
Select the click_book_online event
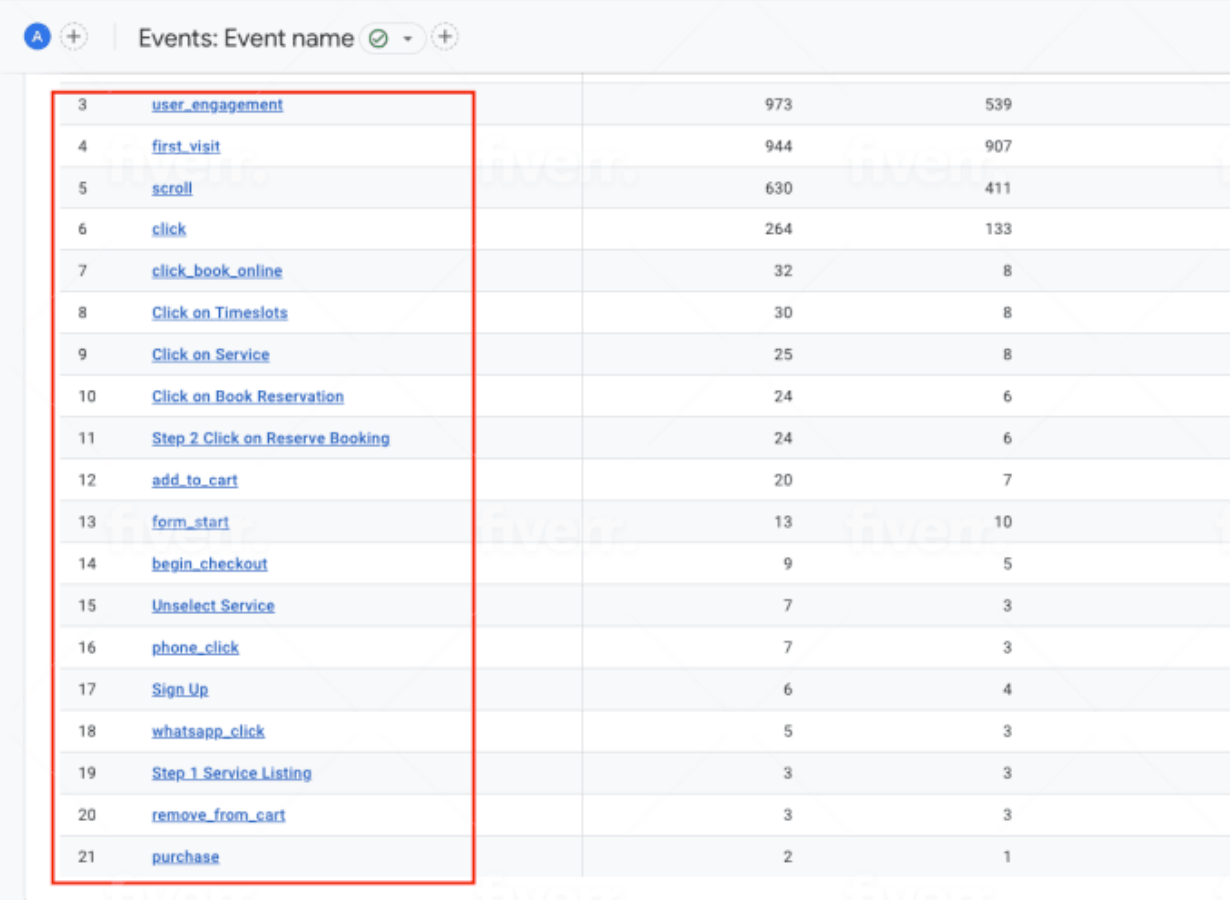click(x=217, y=271)
